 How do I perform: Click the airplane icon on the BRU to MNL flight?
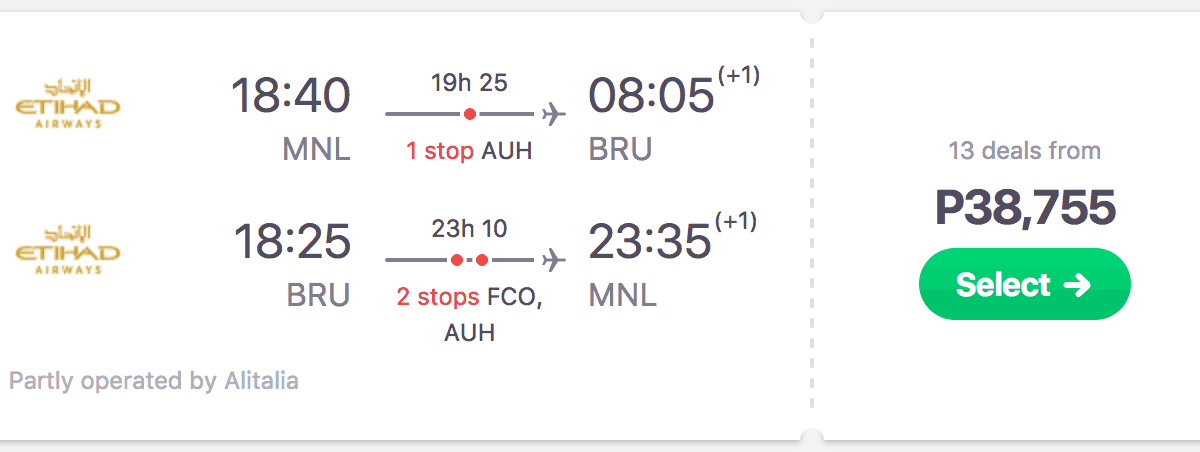552,260
